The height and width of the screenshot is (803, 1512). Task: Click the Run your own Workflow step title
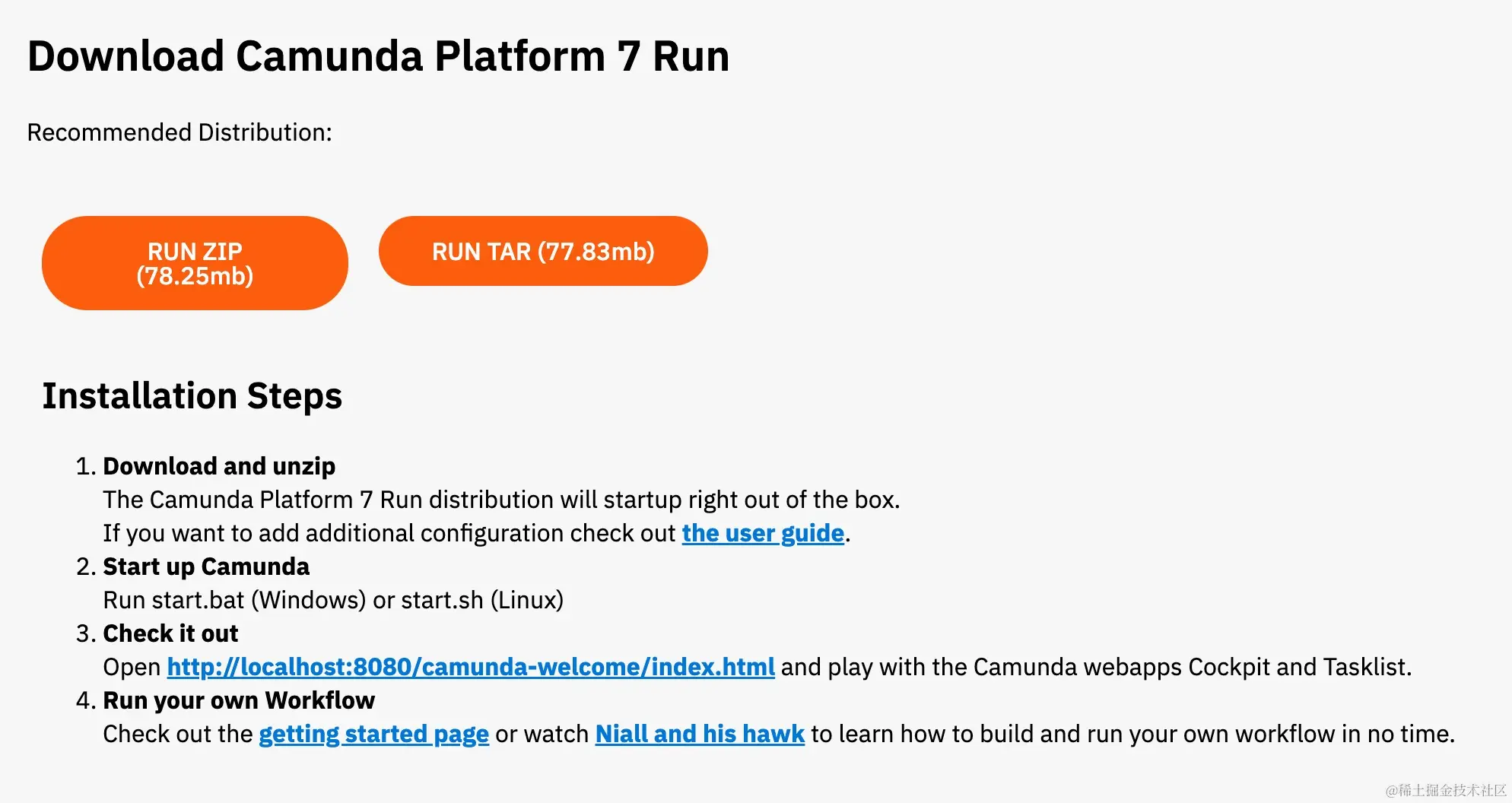(239, 700)
